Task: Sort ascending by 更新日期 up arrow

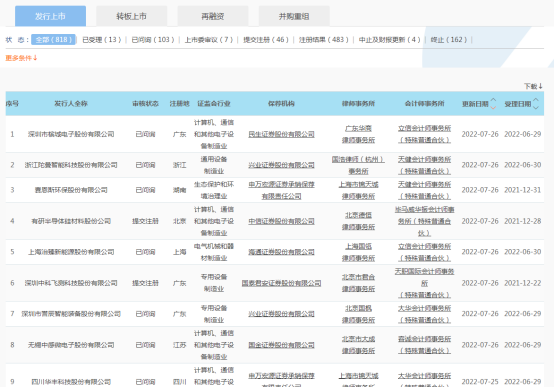Action: (494, 100)
